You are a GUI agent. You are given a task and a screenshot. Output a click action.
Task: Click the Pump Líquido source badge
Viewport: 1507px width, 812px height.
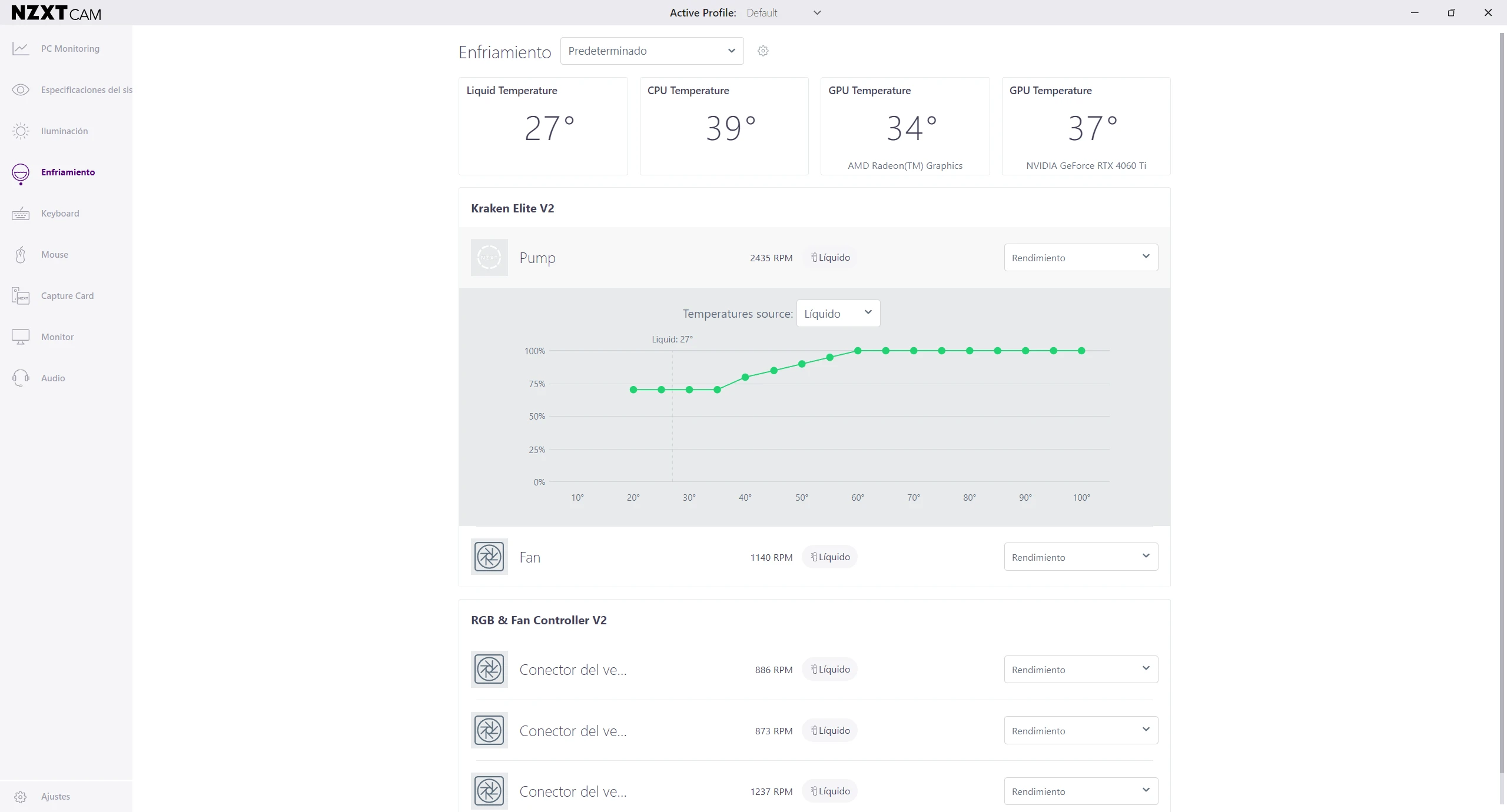pos(830,258)
